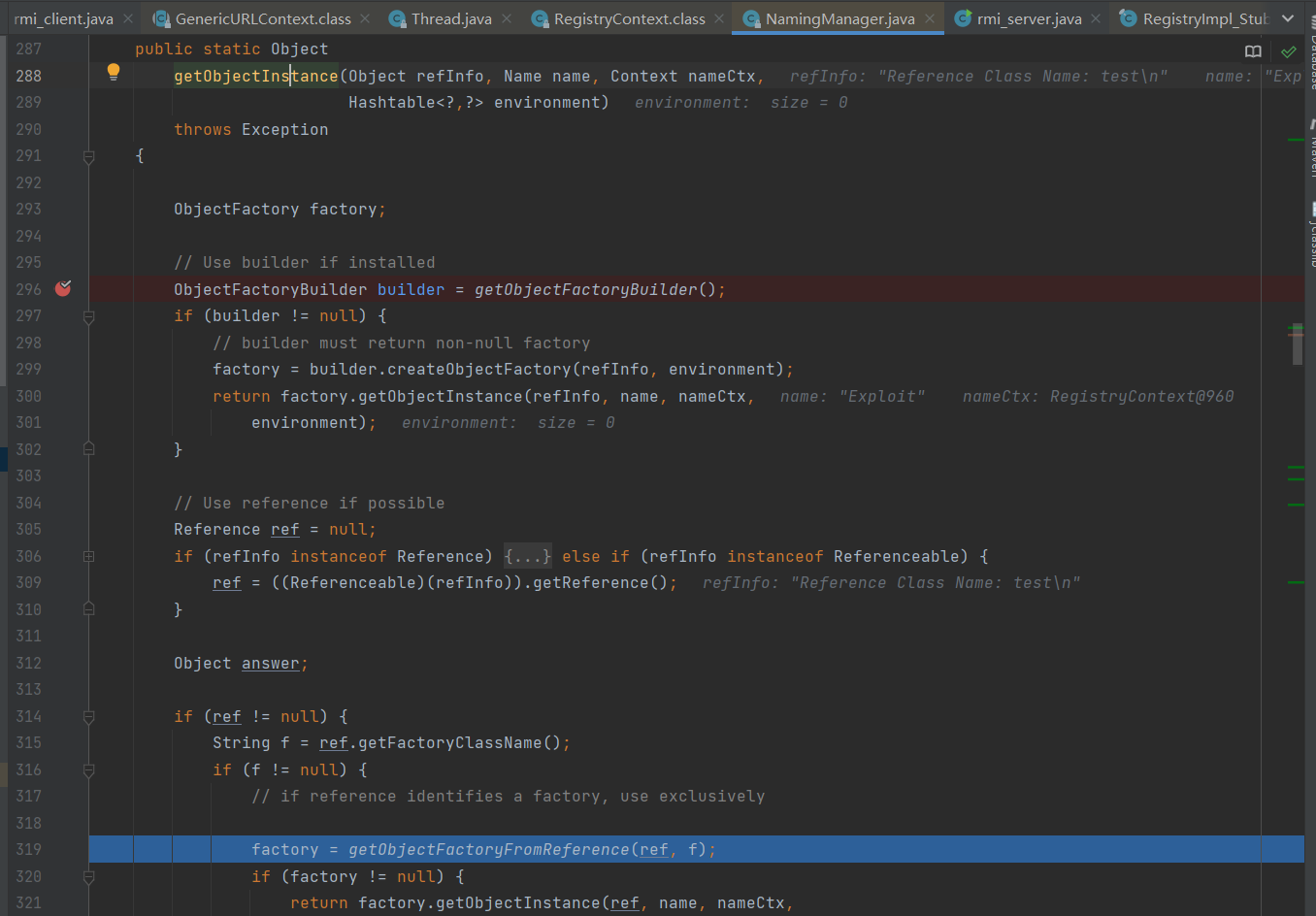Expand the folded {...} code placeholder
This screenshot has width=1316, height=916.
pos(528,556)
